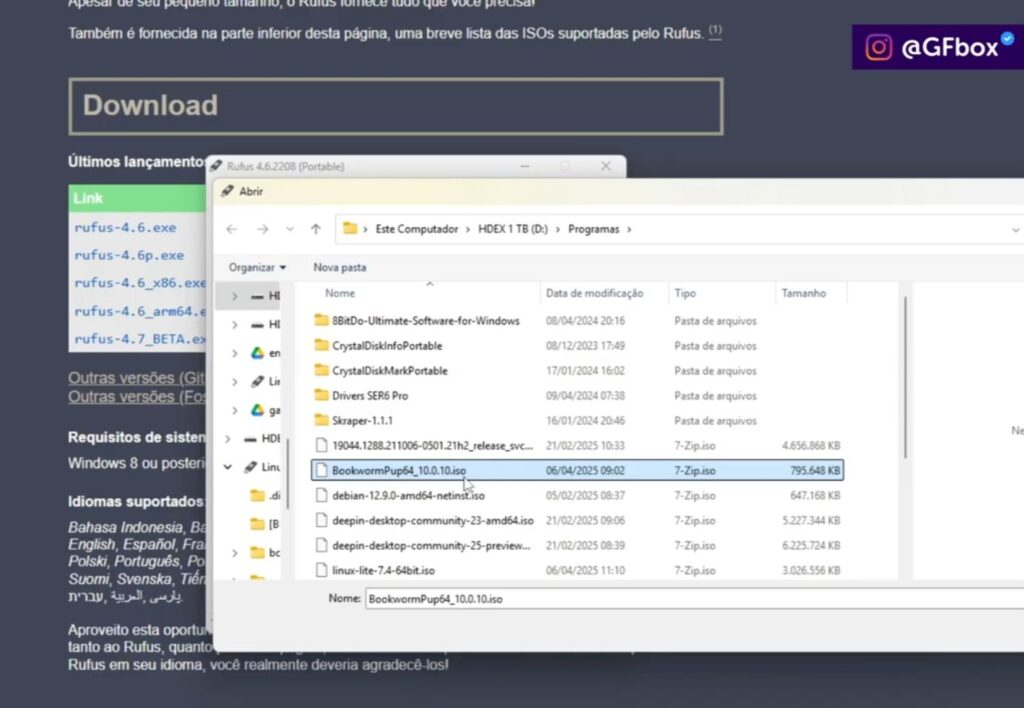Expand the chevron after Este Computador in breadcrumb
This screenshot has height=708, width=1024.
coord(468,229)
